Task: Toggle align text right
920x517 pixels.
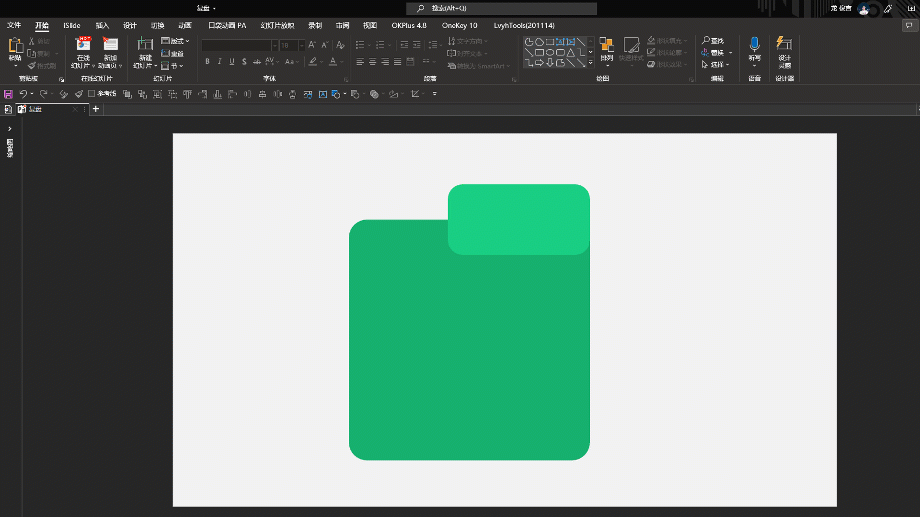Action: [x=385, y=61]
